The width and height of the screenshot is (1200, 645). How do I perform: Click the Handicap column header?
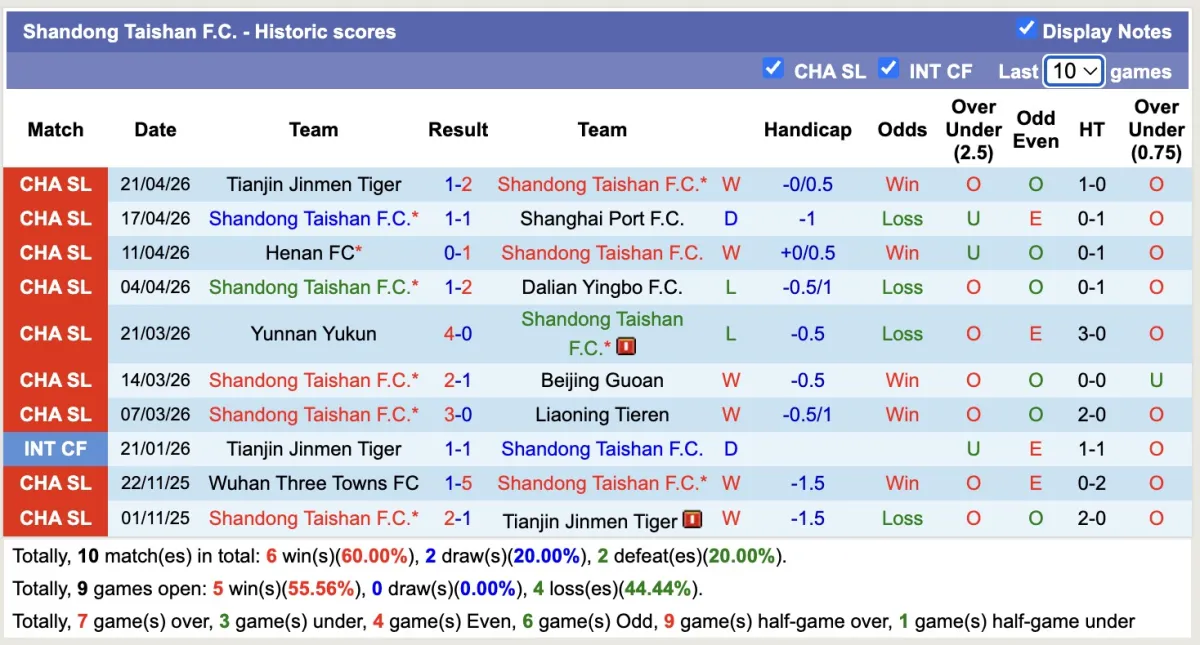tap(807, 129)
